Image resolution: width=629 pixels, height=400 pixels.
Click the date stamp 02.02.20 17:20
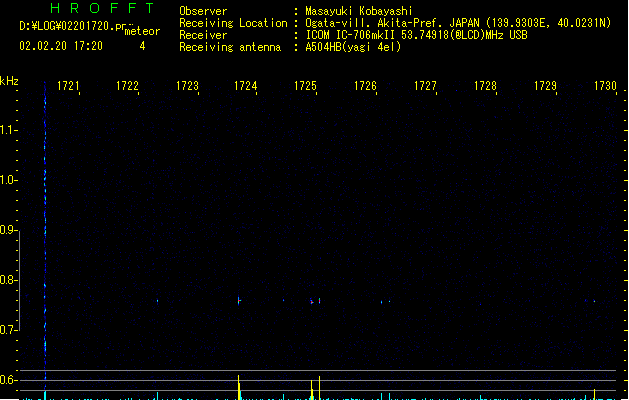point(61,46)
